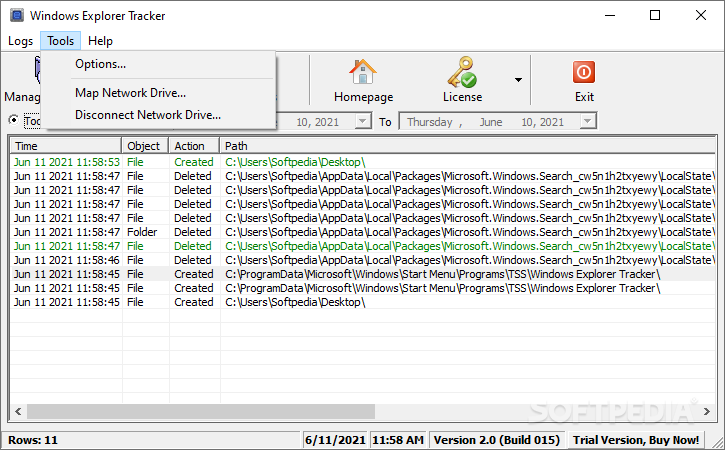The height and width of the screenshot is (450, 725).
Task: Click the 6/11/2021 date status cell
Action: [335, 440]
